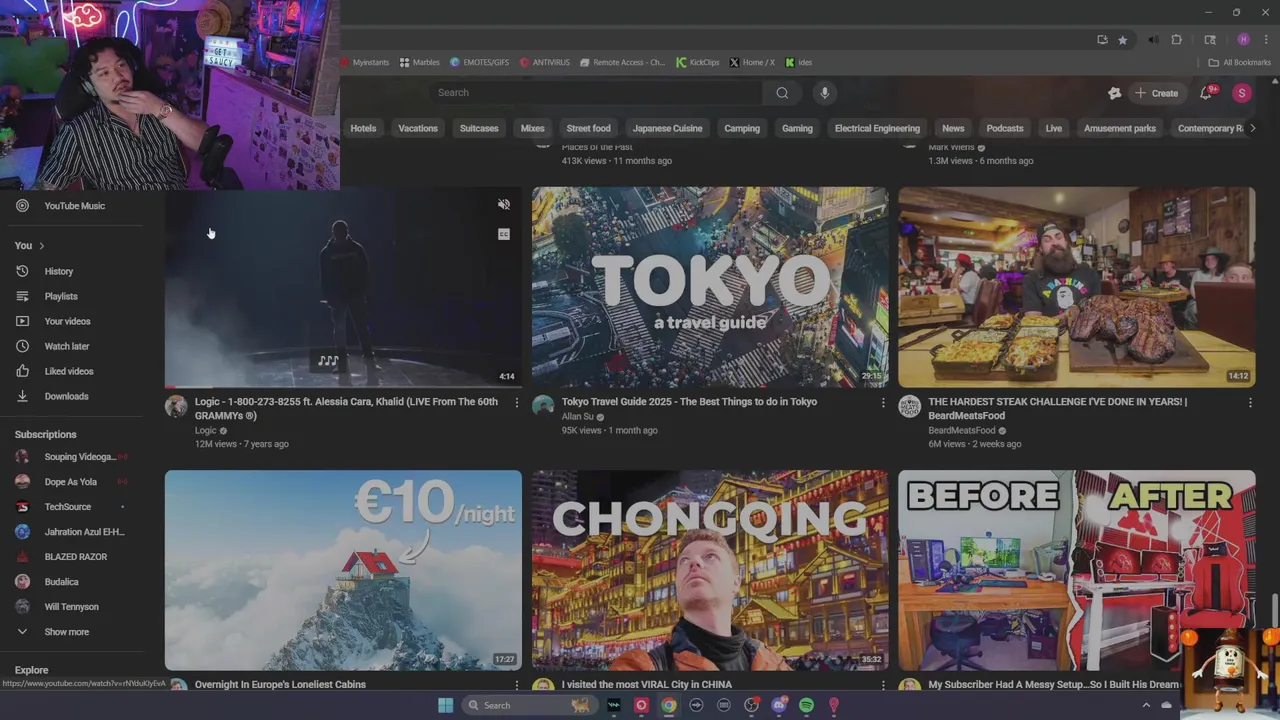Open the YouTube account avatar menu
This screenshot has width=1280, height=720.
pyautogui.click(x=1242, y=93)
